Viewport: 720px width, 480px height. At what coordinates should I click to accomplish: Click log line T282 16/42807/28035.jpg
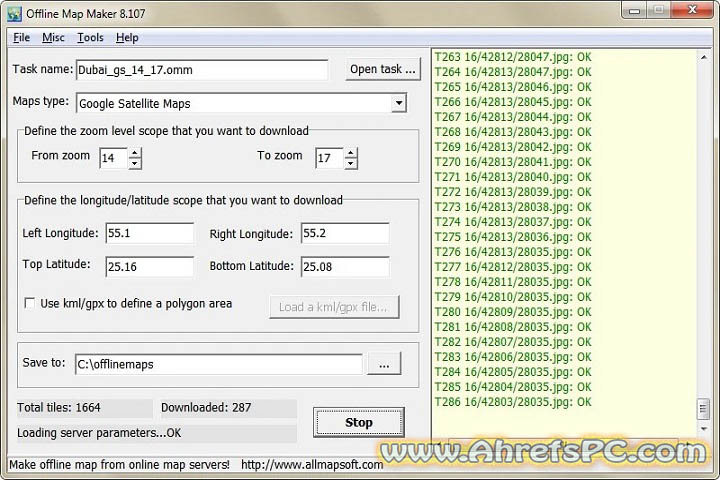(x=513, y=342)
